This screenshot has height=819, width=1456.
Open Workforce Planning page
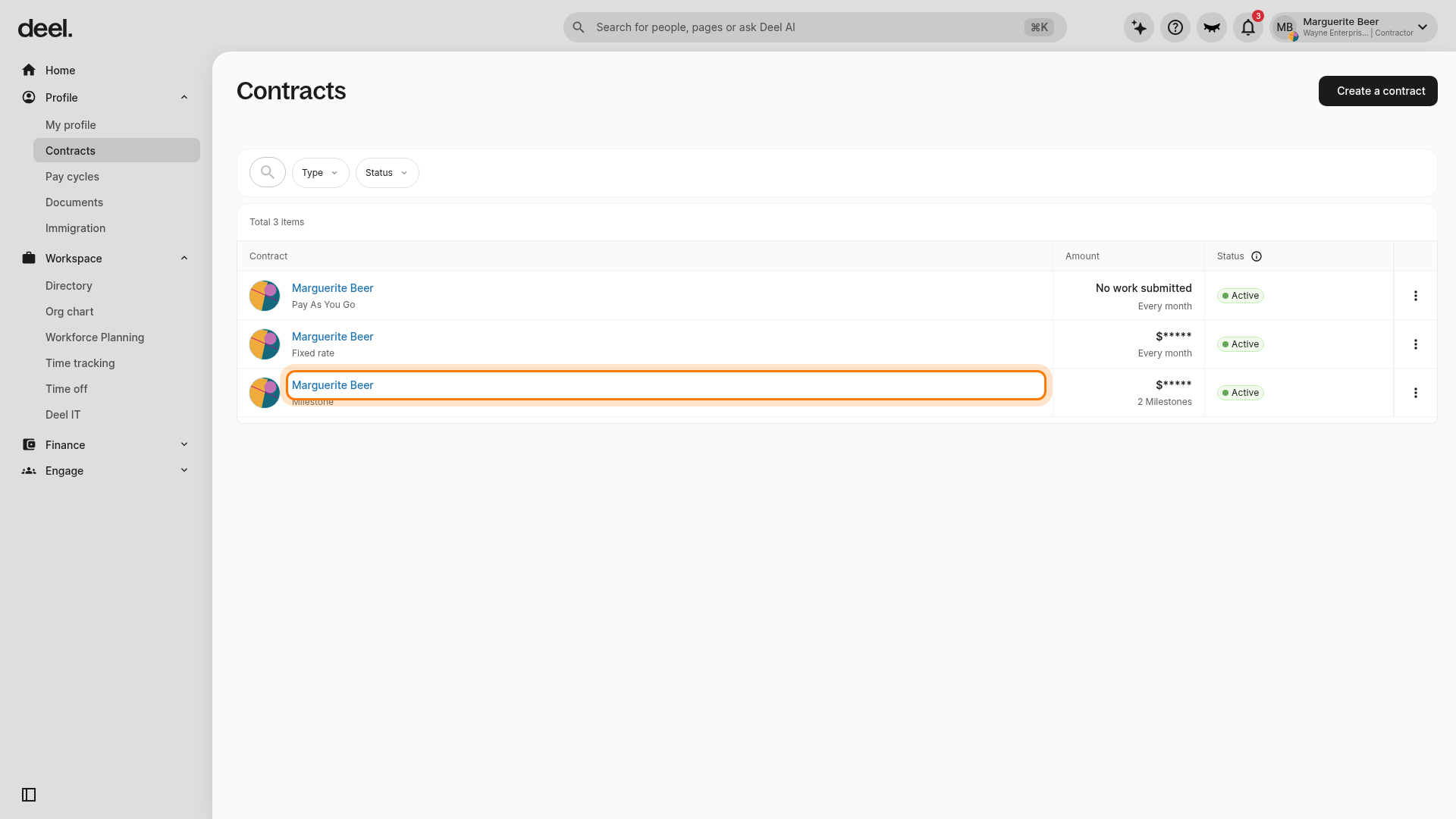tap(95, 337)
